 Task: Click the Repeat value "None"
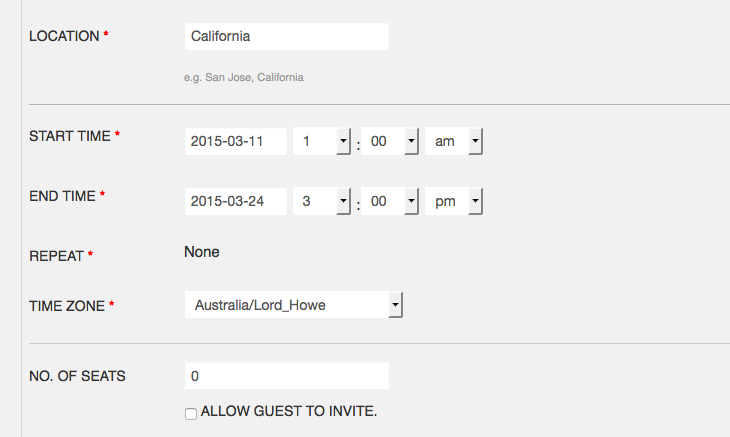tap(202, 252)
